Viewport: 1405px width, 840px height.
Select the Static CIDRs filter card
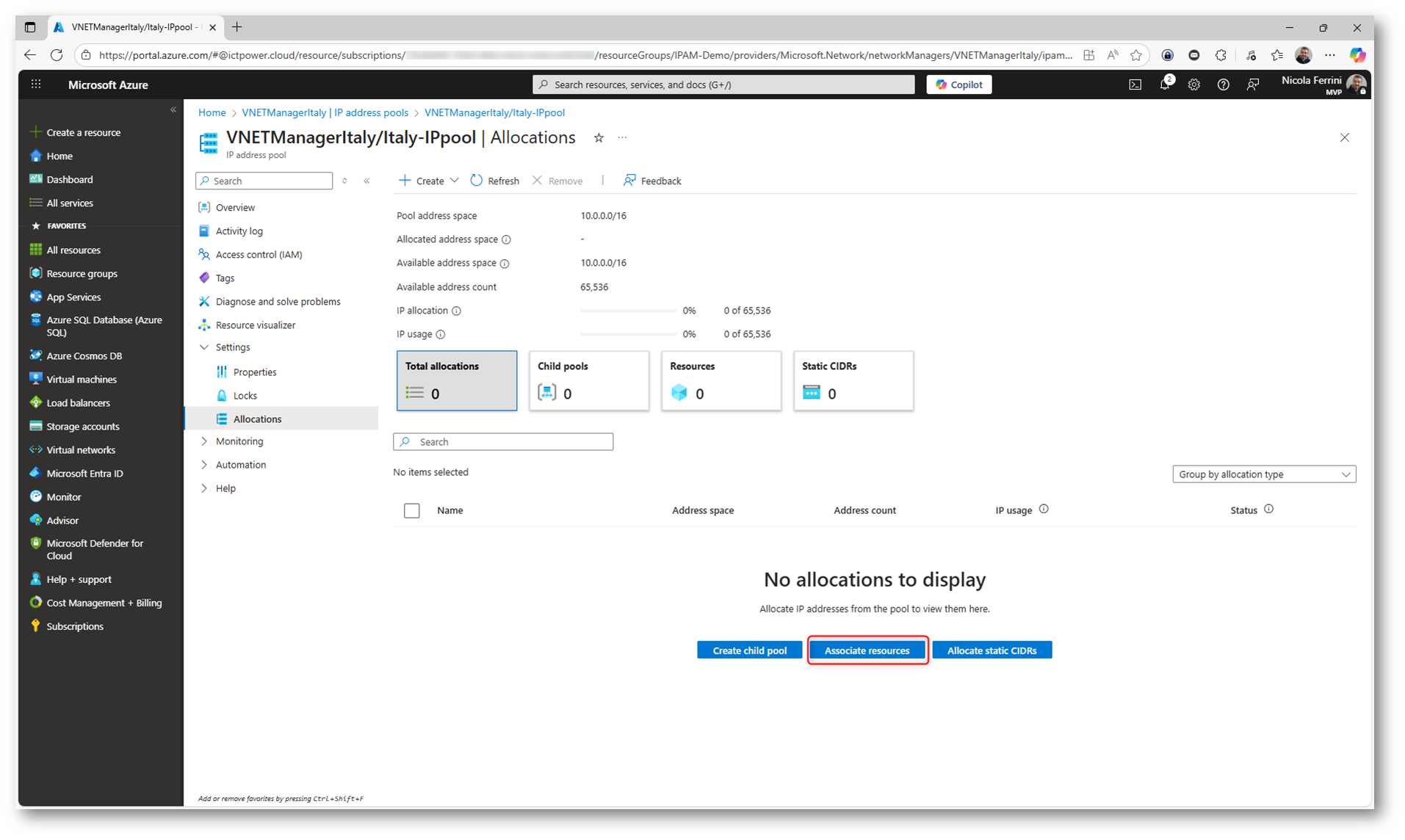[x=853, y=380]
